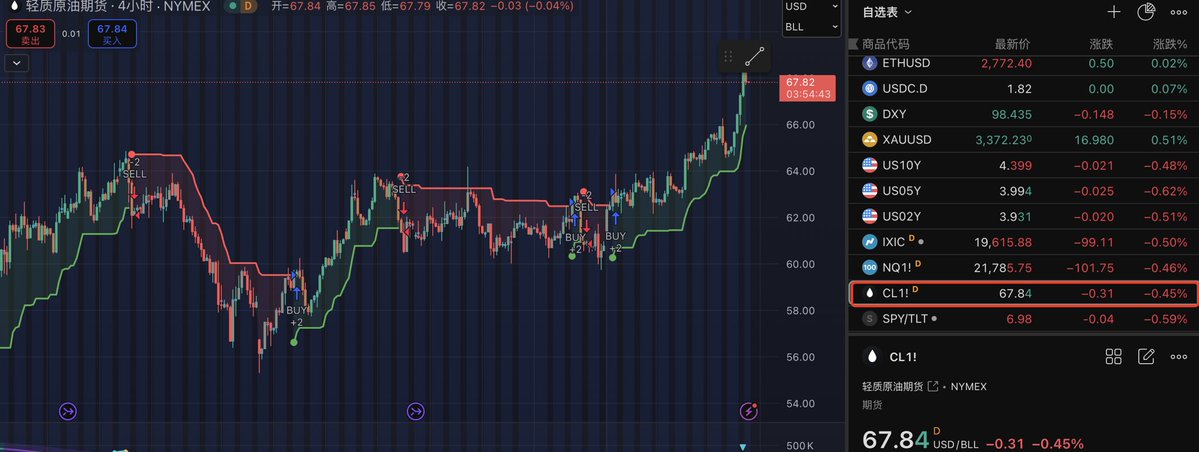Open the watchlist pie chart view icon
Screen dimensions: 1199x452
(x=1145, y=11)
